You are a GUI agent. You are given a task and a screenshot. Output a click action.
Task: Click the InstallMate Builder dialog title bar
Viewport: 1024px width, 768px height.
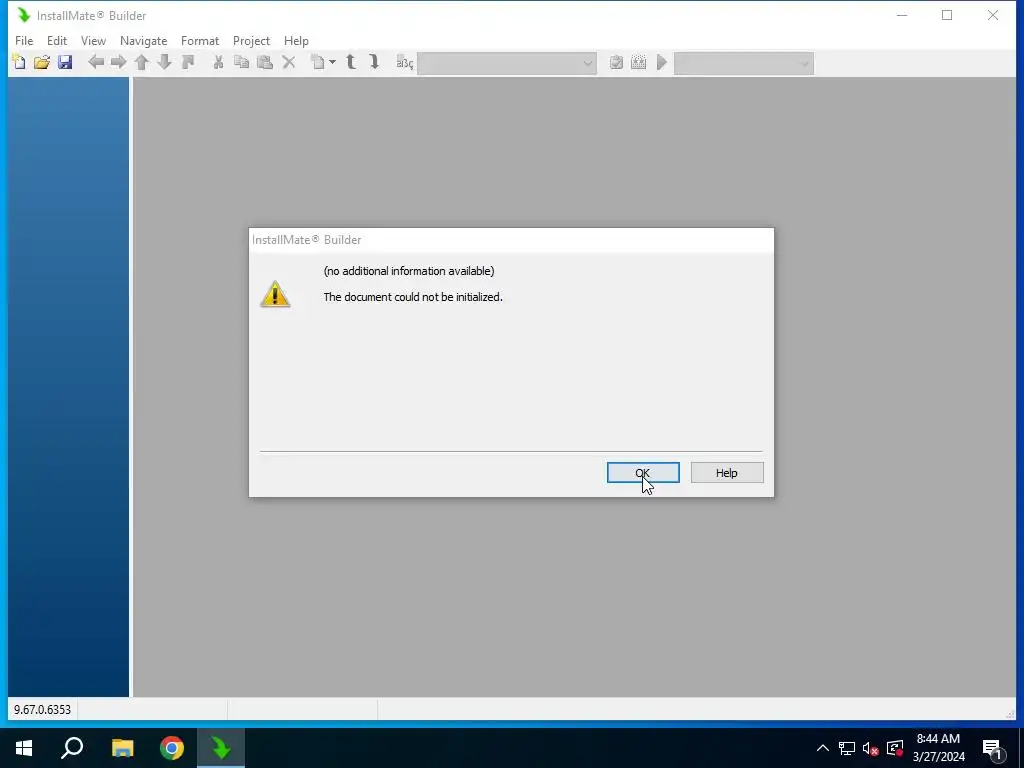(511, 240)
